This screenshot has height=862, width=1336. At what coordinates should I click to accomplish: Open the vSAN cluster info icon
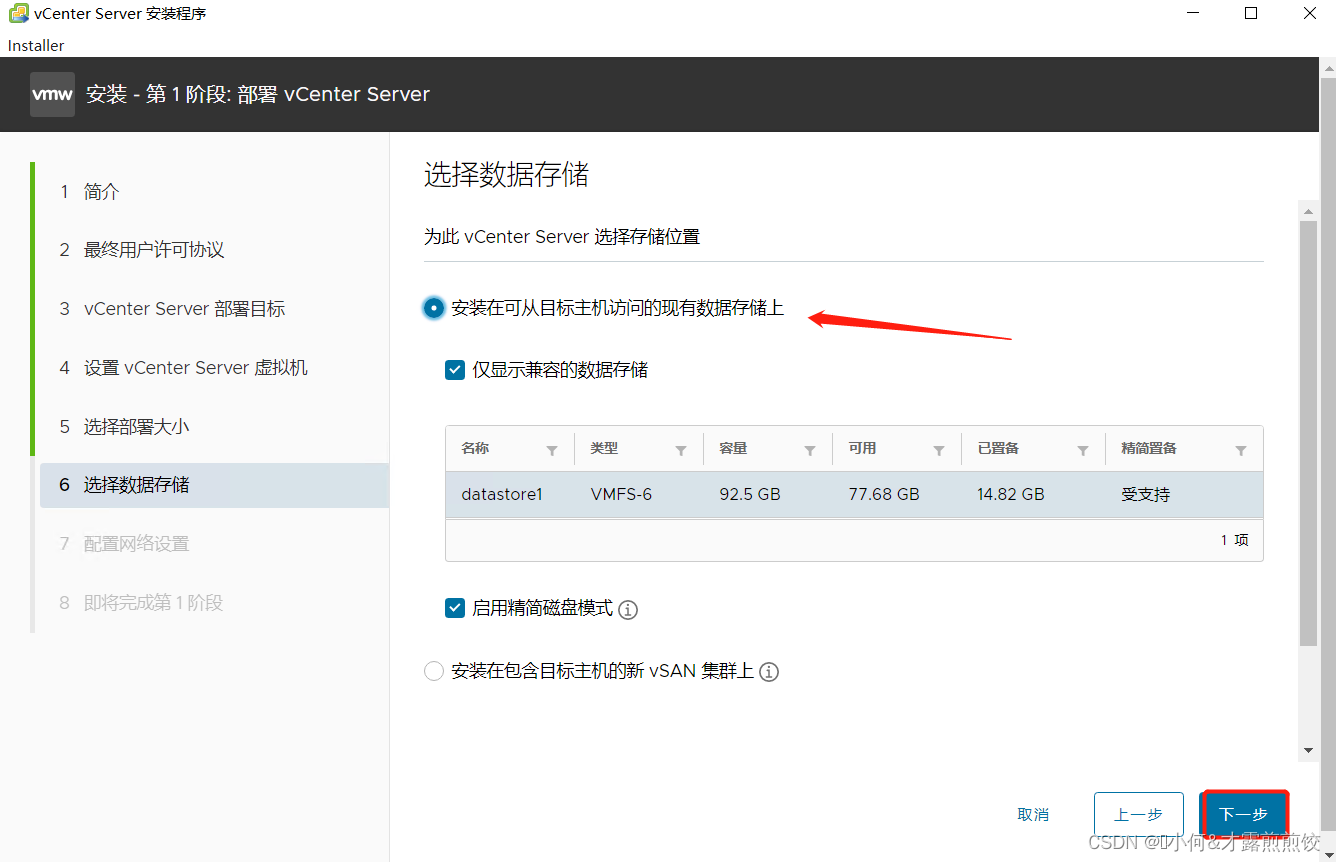[769, 672]
